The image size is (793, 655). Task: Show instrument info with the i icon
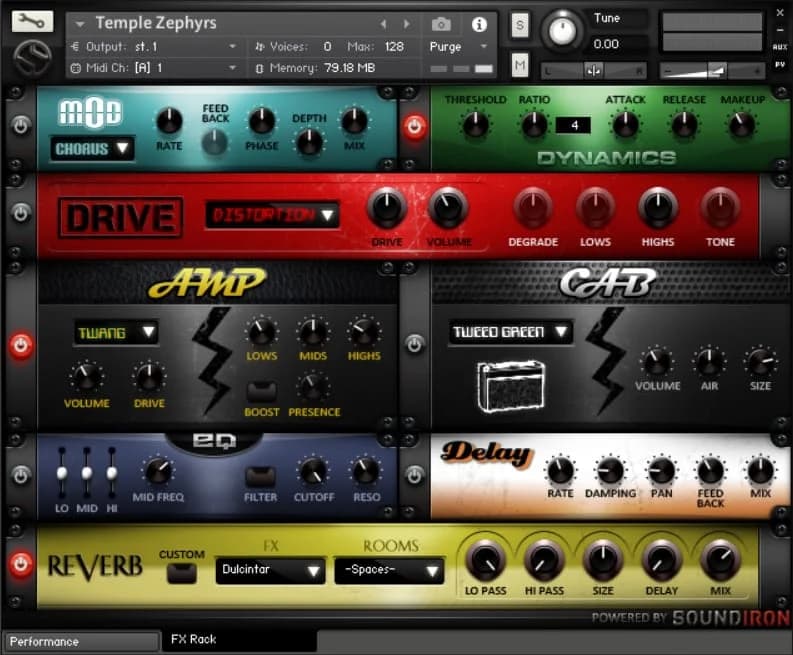479,24
